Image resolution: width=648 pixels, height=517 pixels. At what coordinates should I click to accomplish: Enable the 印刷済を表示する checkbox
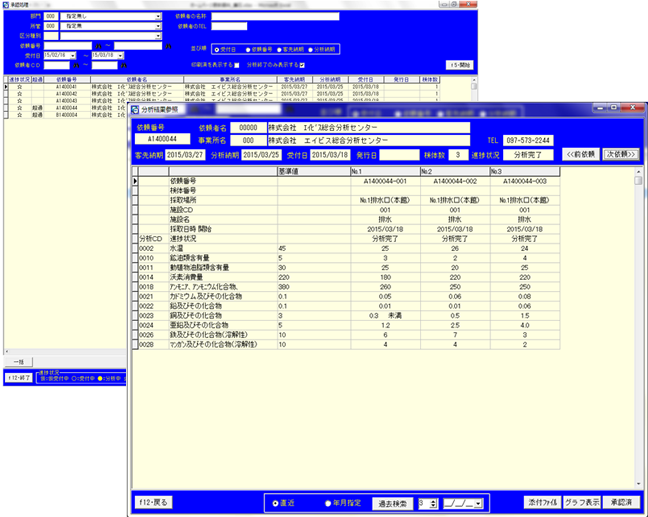pyautogui.click(x=237, y=65)
